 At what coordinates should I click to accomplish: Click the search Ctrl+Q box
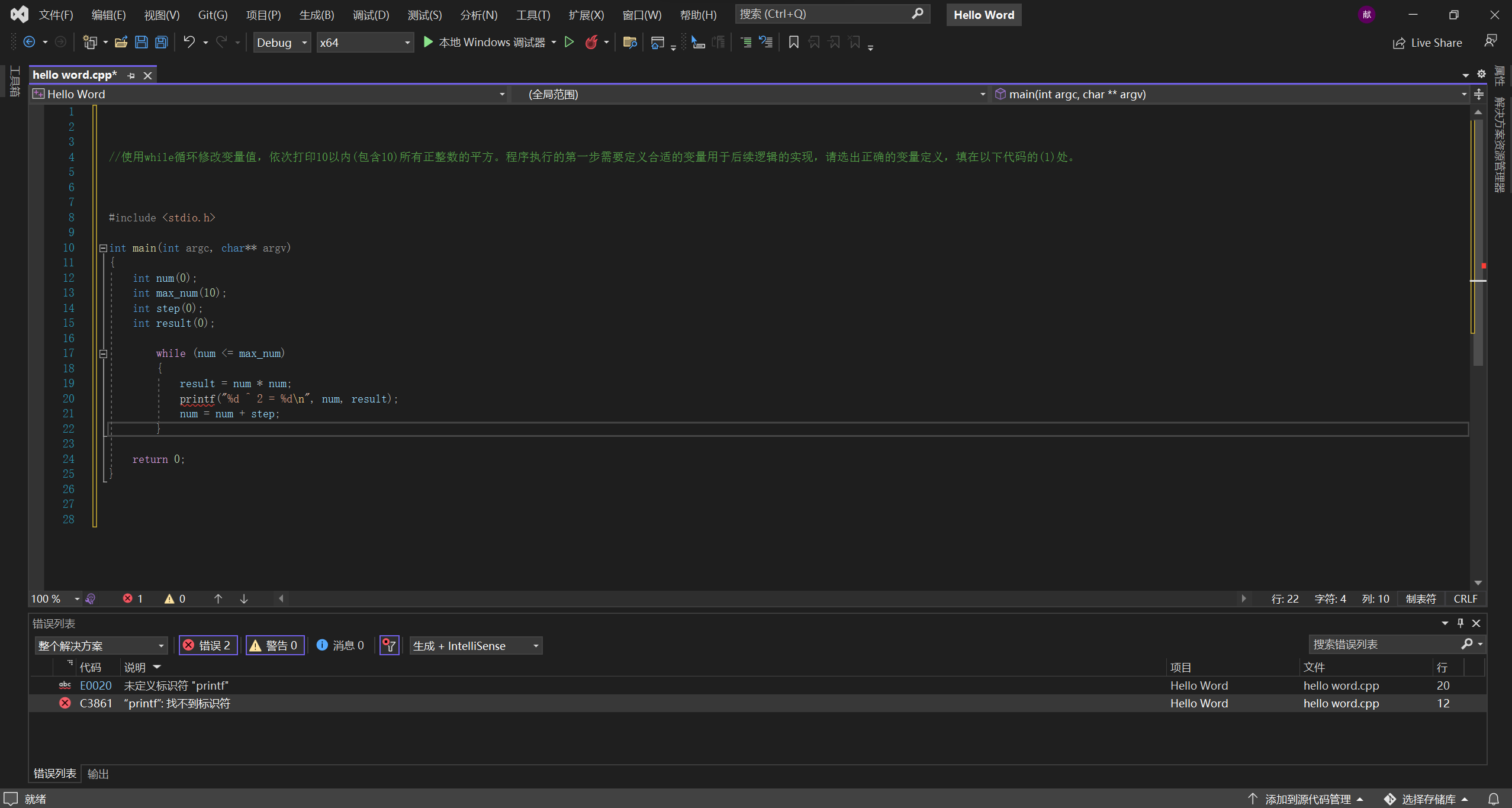[x=832, y=14]
